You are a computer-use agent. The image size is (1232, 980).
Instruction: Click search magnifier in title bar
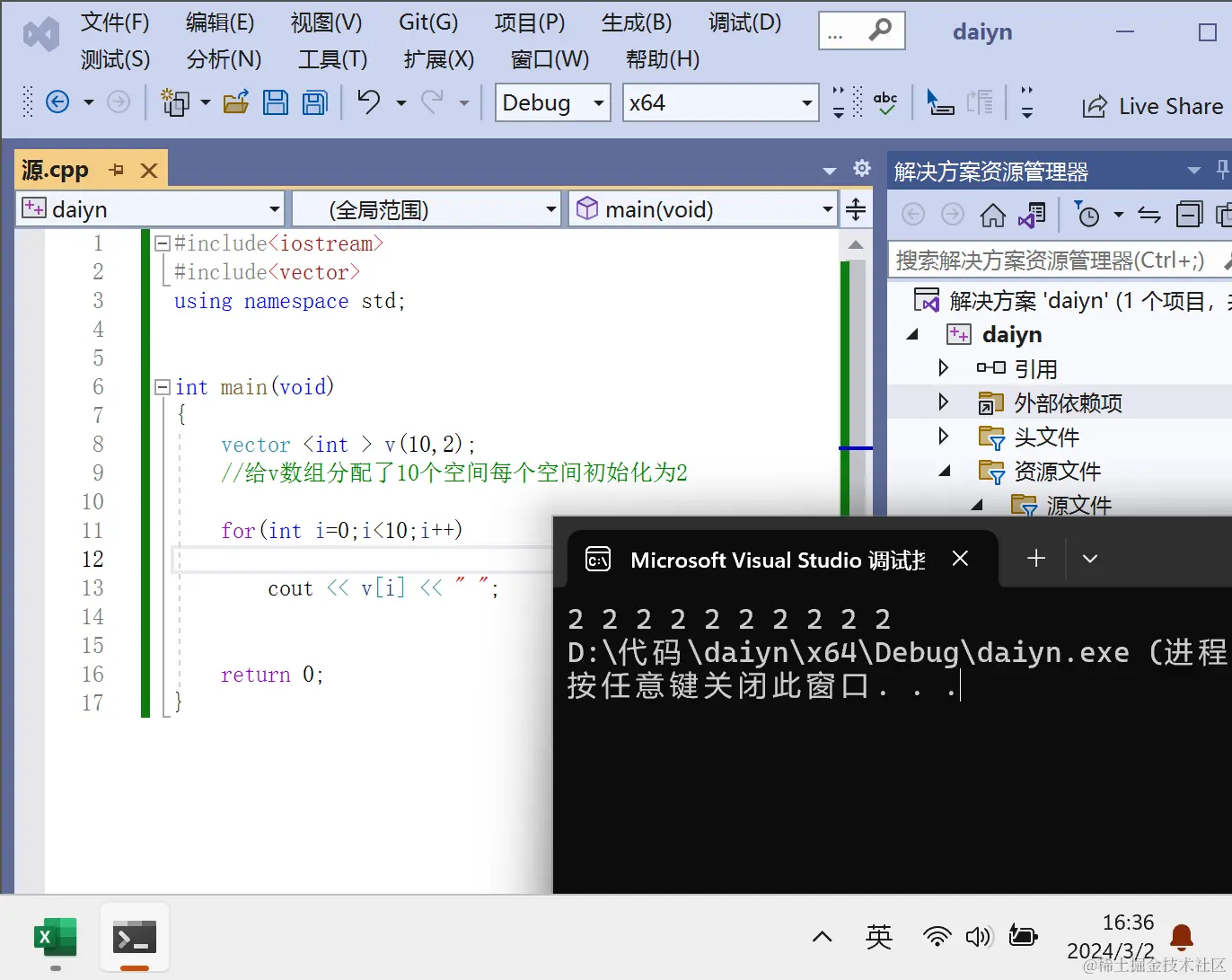[879, 31]
